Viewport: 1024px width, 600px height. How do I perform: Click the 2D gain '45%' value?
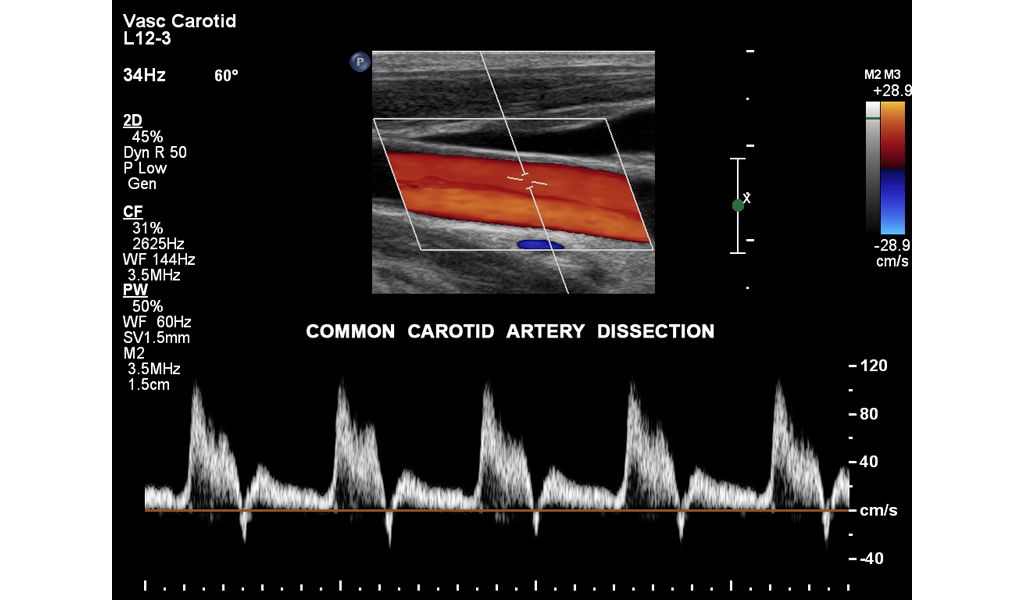pos(147,137)
